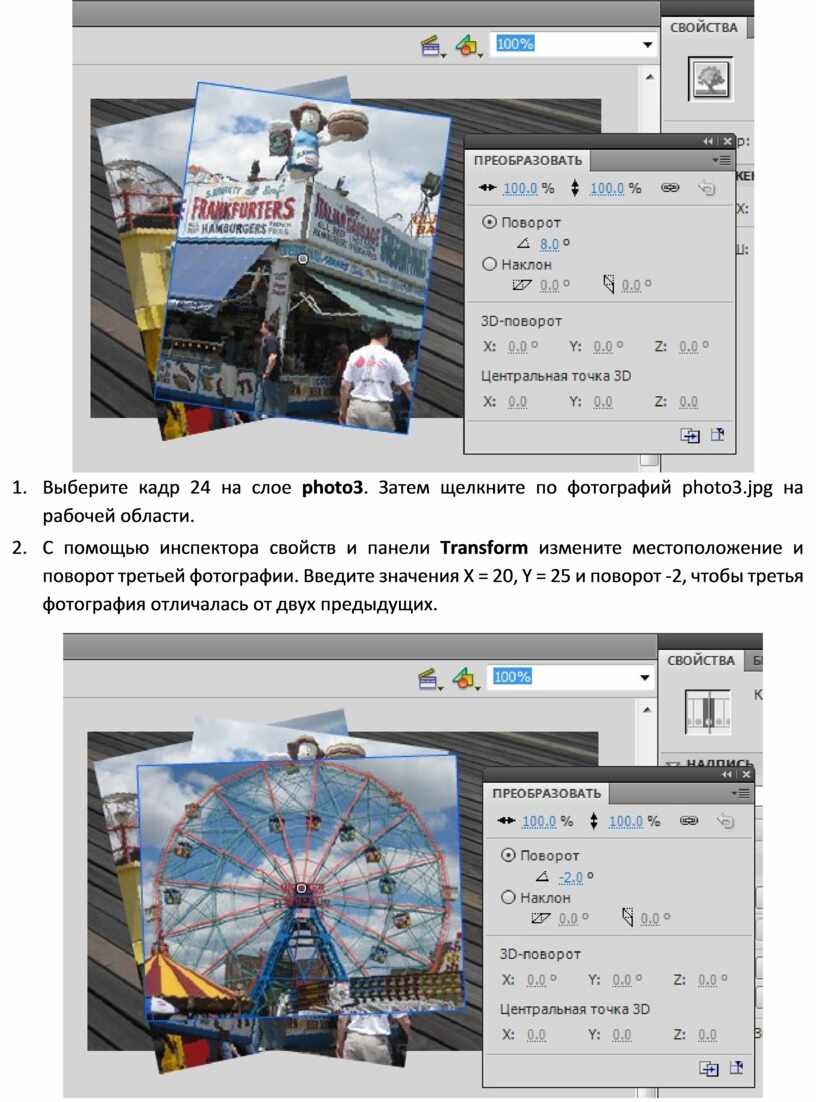Click duplicate-and-transform icon in panel with 8.0° rotation
Viewport: 816px width, 1102px height.
point(689,436)
